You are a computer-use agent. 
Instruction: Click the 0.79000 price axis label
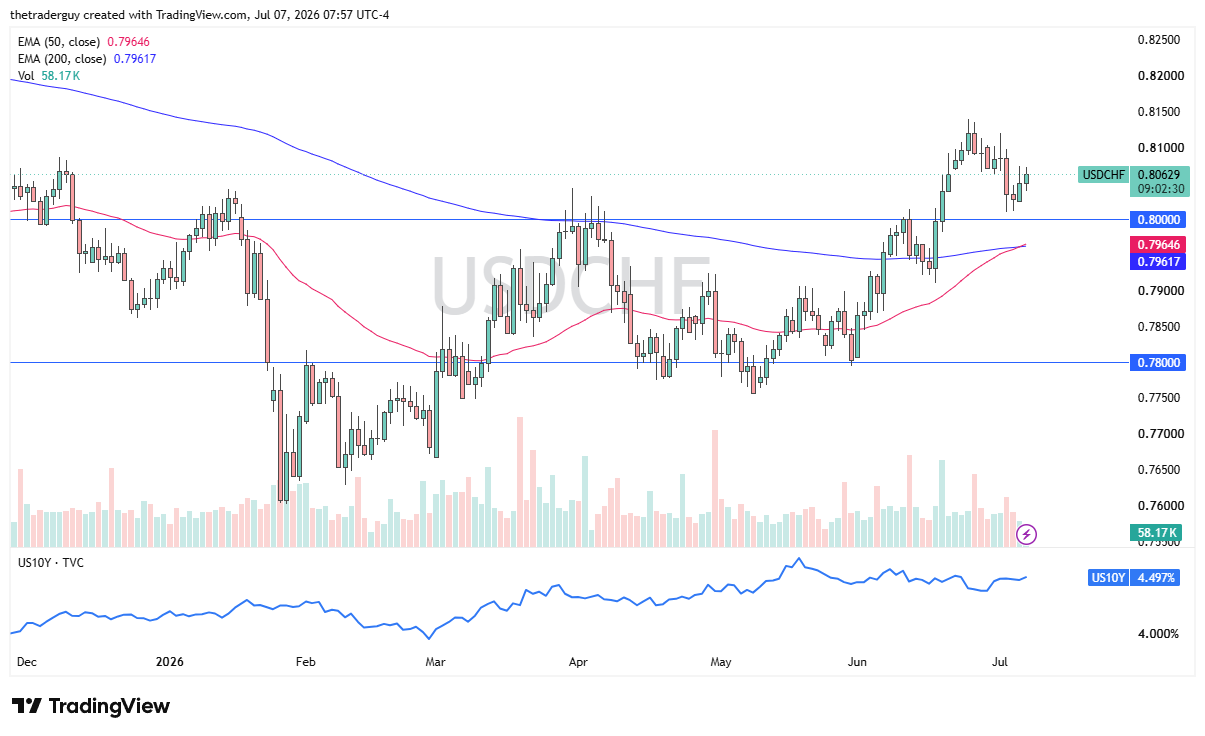(x=1160, y=291)
